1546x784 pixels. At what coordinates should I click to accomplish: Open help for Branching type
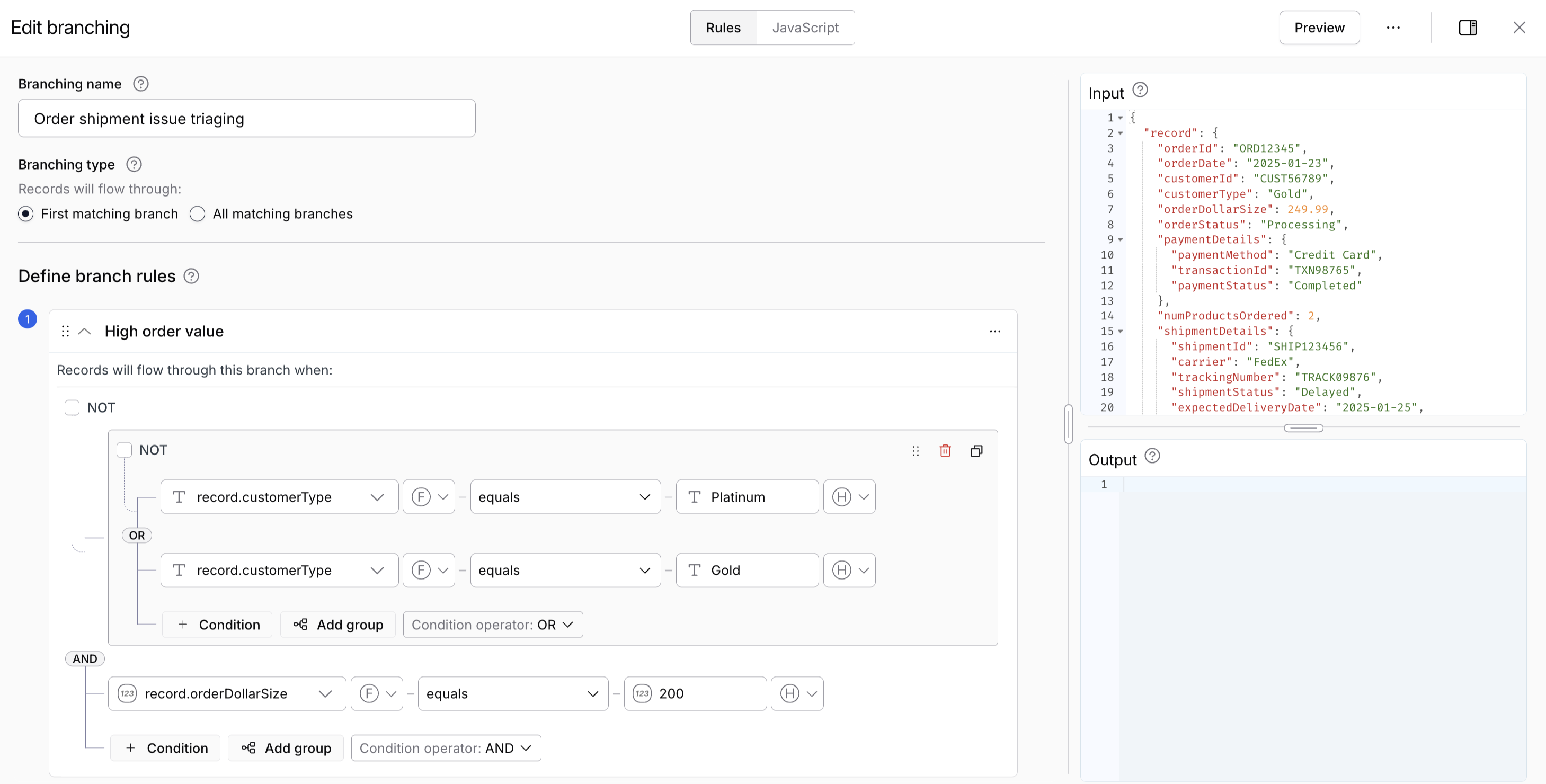point(134,164)
